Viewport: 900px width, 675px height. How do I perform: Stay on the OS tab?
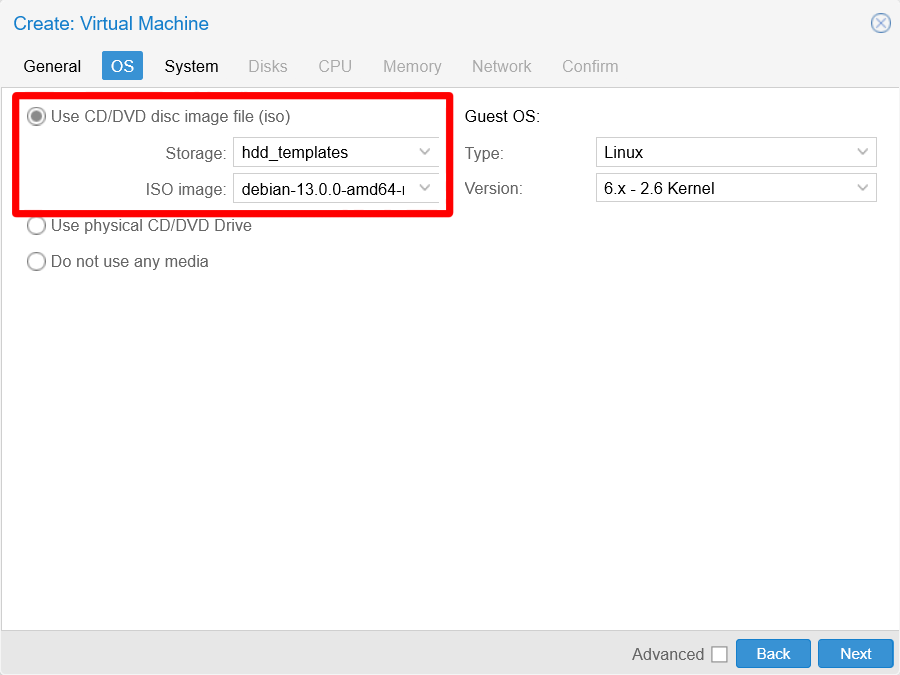click(x=122, y=66)
